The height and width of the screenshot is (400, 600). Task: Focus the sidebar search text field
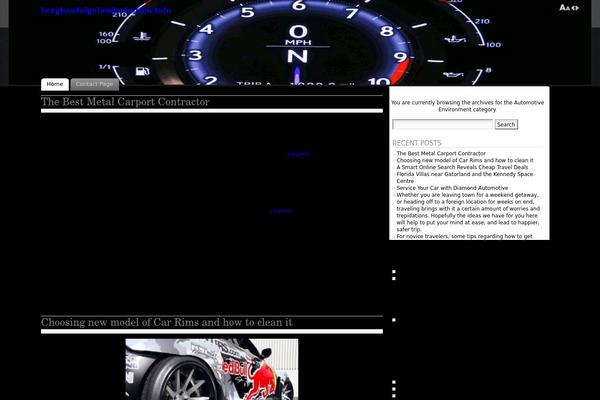coord(442,124)
